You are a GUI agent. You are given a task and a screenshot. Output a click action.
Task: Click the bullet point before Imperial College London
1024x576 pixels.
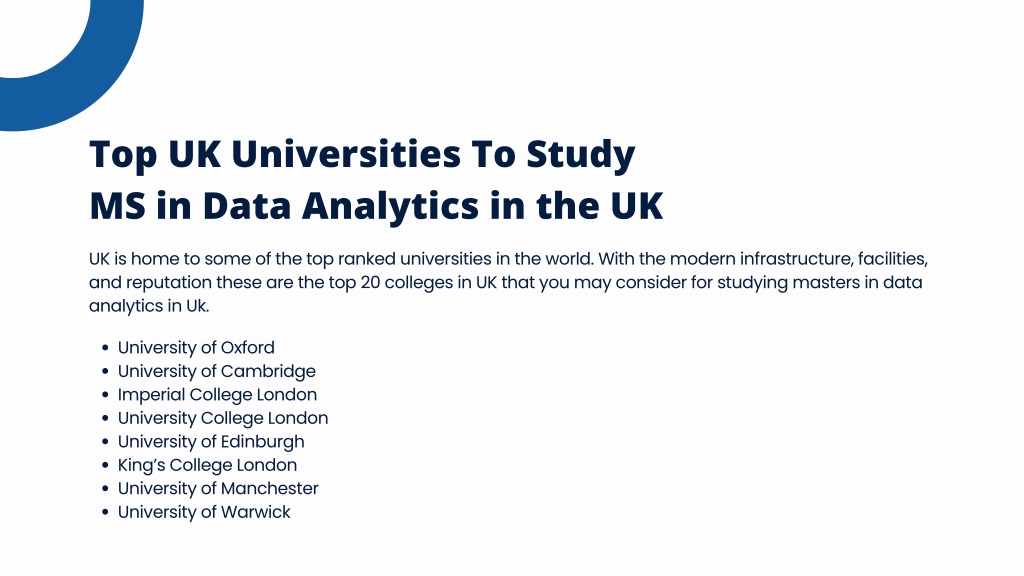click(105, 395)
